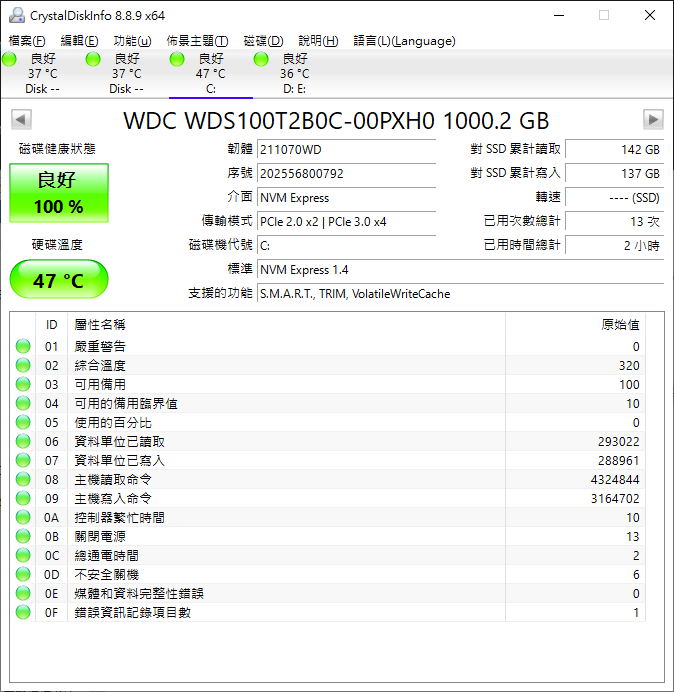Minimize the CrystalDiskInfo window
The width and height of the screenshot is (674, 692).
tap(559, 15)
